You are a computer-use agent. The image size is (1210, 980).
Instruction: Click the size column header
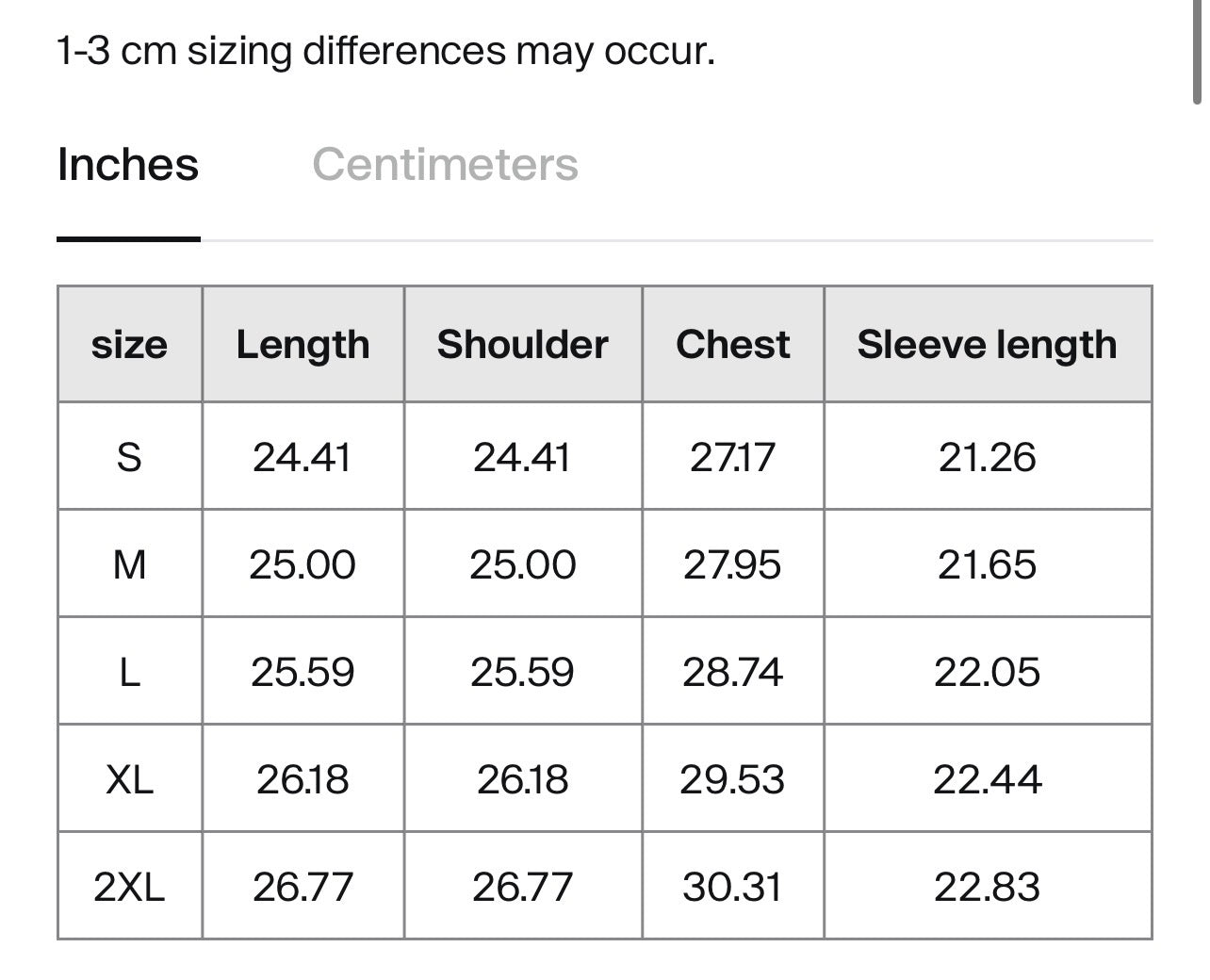(x=130, y=345)
